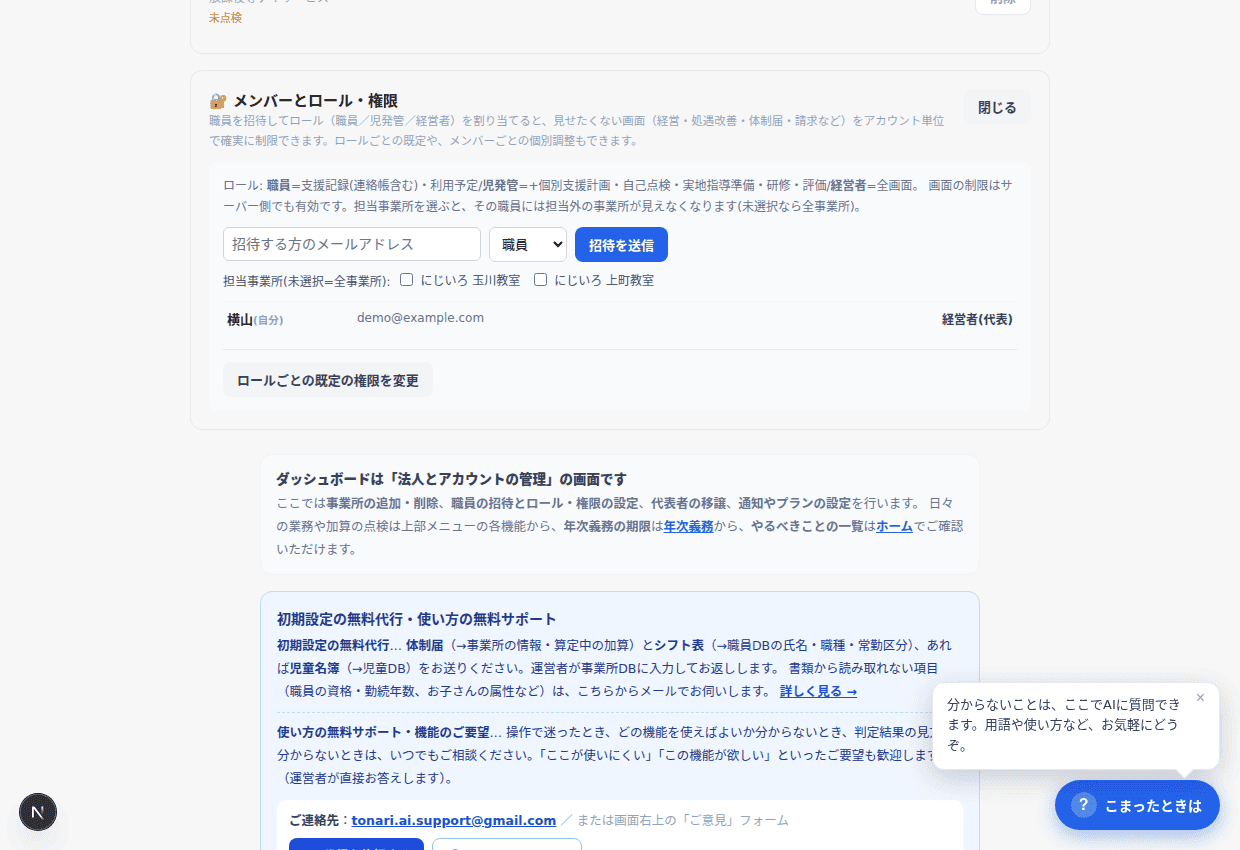1240x850 pixels.
Task: Click the ダッシュボードは「法人とアカウントの管理」の画面です heading
Action: point(451,479)
